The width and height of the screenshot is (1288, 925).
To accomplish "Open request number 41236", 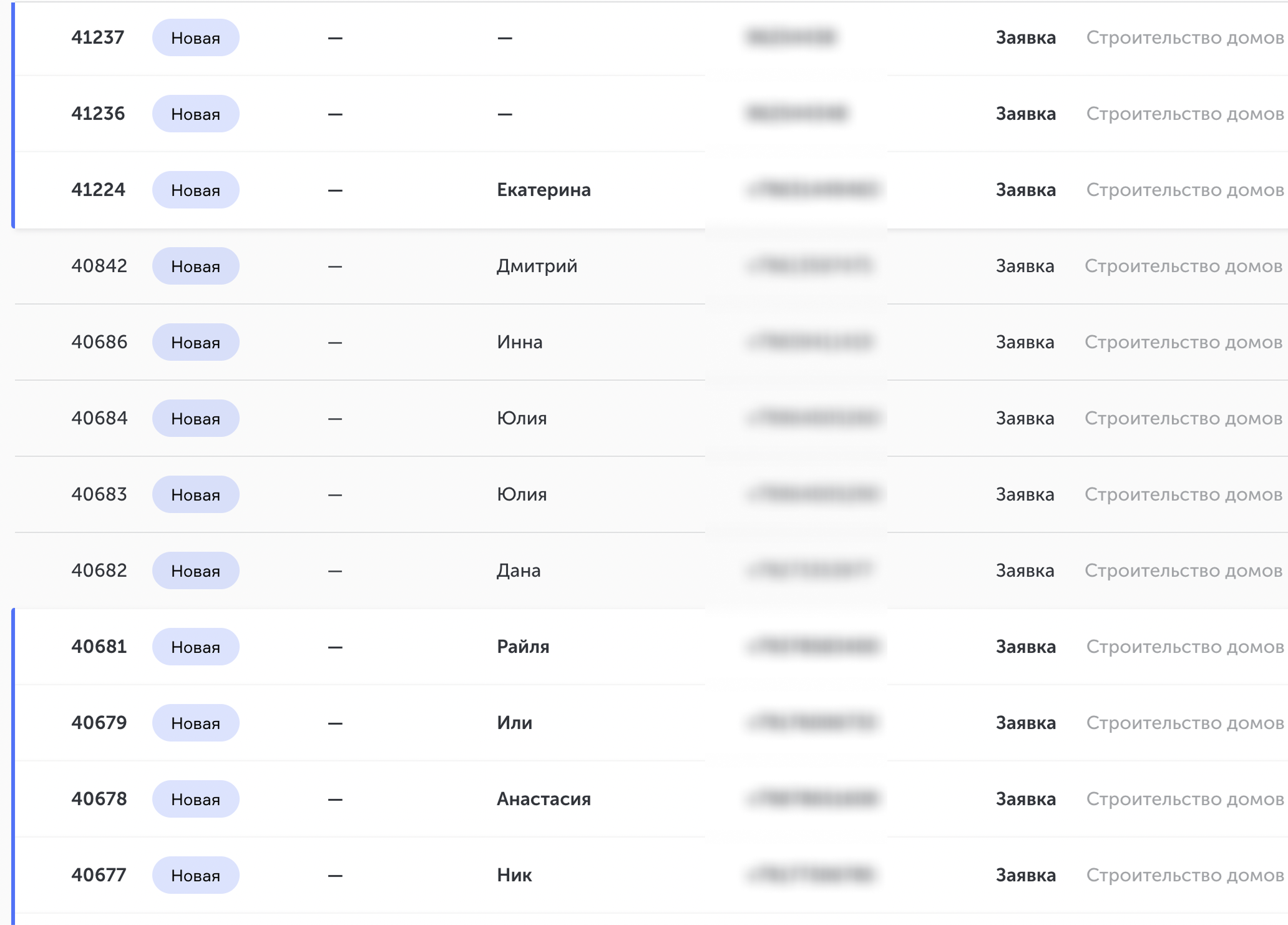I will 98,114.
